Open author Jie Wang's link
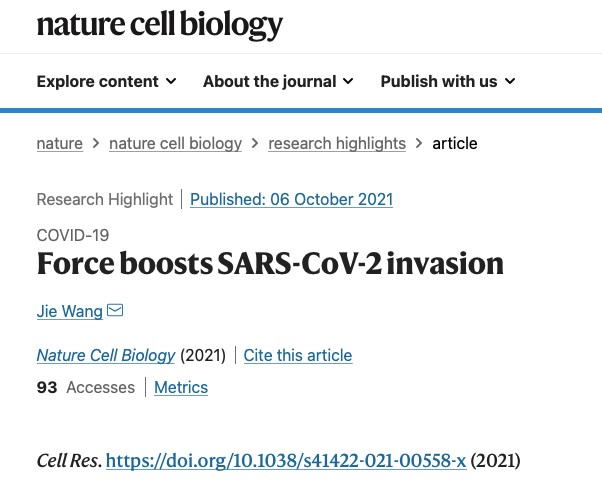Screen dimensions: 602x502 (70, 311)
